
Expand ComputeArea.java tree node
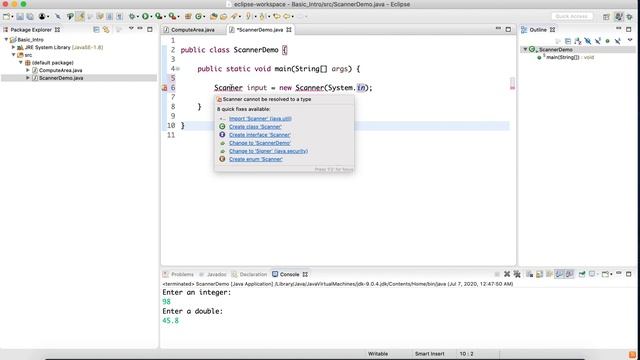[28, 70]
